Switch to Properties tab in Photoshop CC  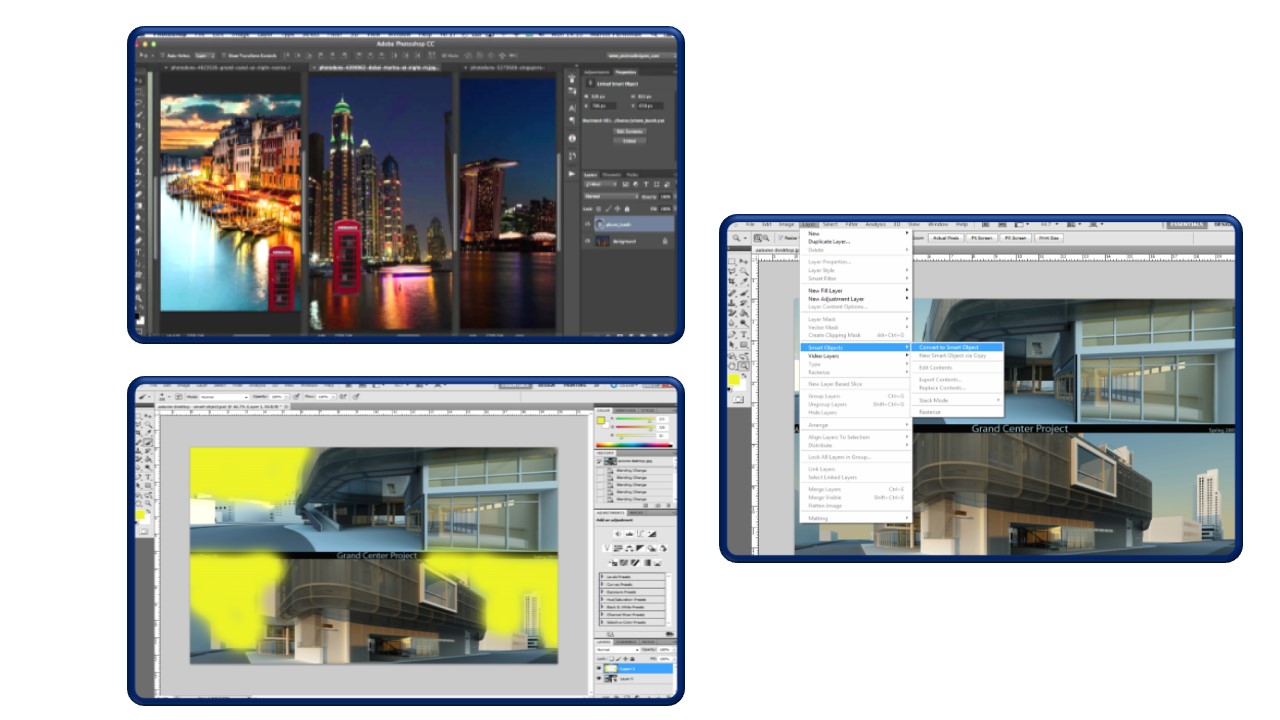(626, 72)
